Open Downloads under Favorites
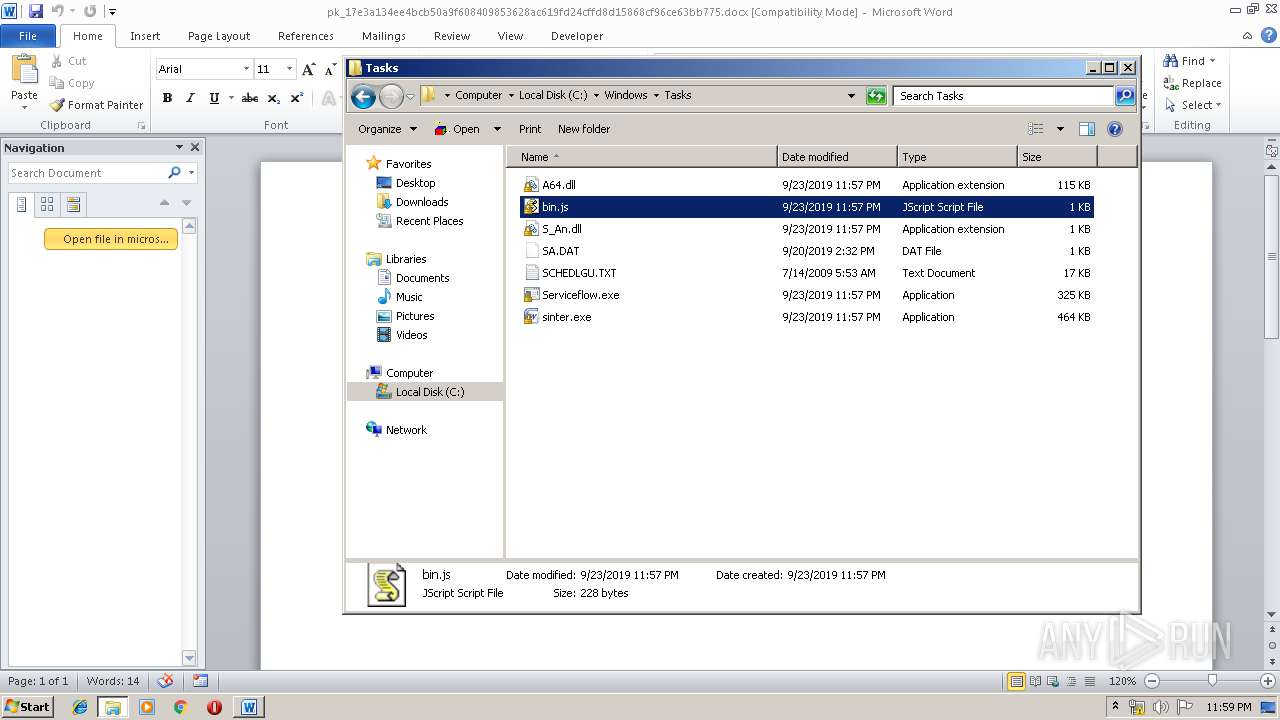The height and width of the screenshot is (720, 1280). (x=421, y=202)
